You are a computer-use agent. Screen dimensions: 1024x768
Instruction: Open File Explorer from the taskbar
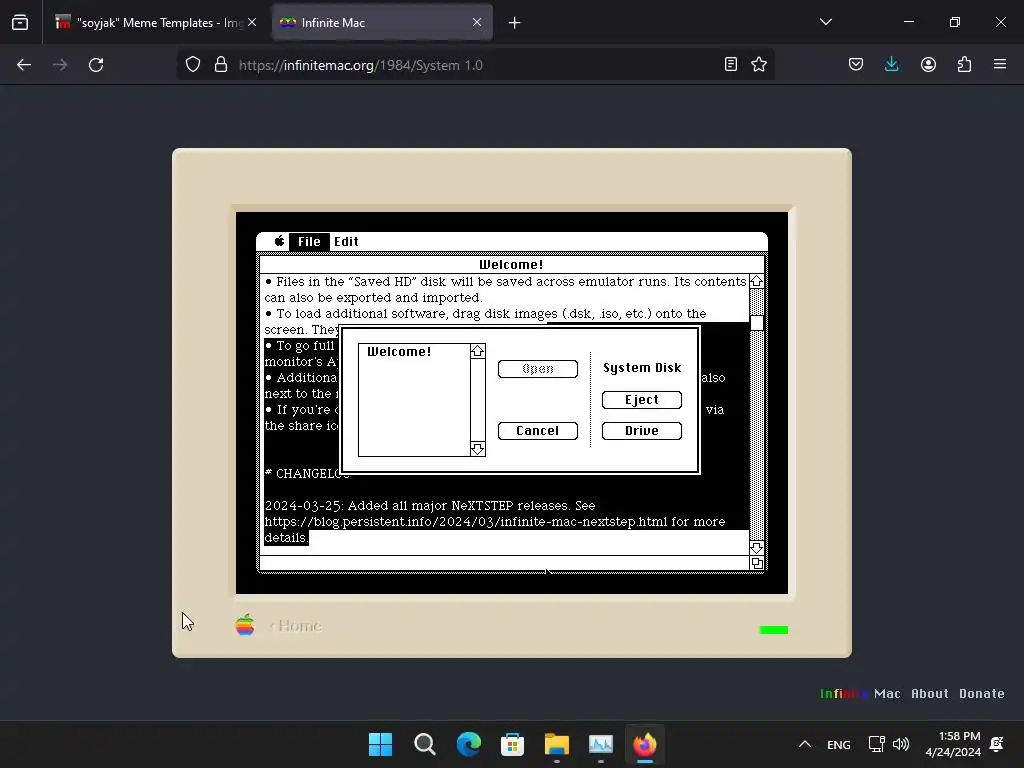(556, 744)
